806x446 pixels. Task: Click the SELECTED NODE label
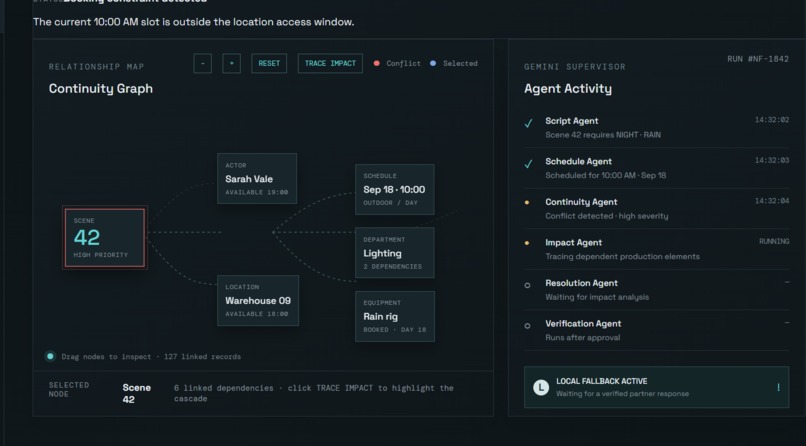coord(69,389)
